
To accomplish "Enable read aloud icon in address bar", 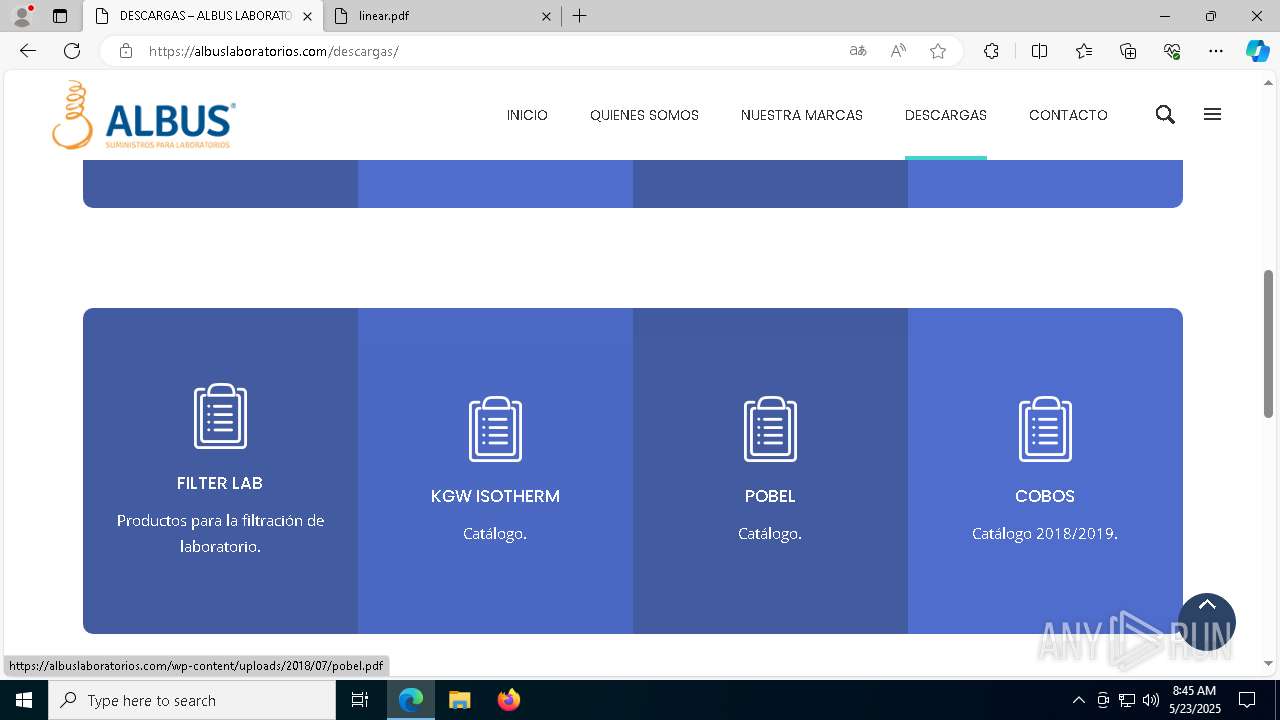I will 898,51.
